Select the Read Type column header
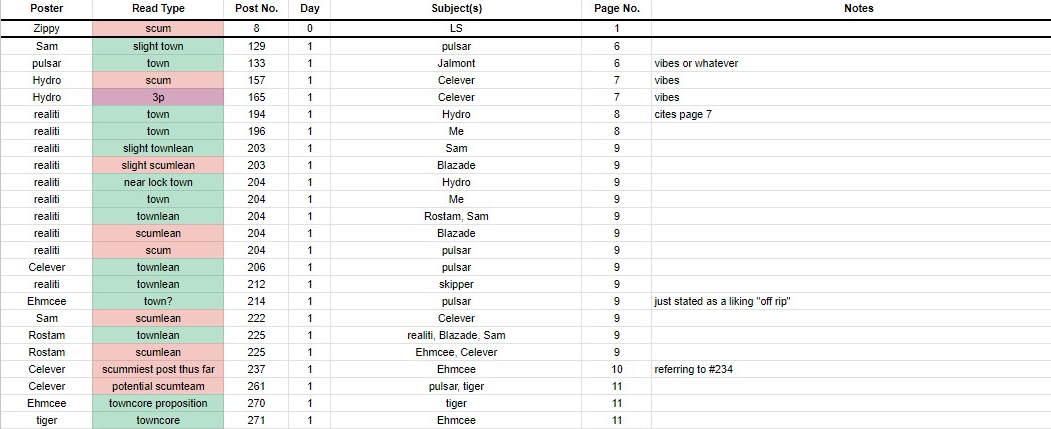Screen dimensions: 1051x429 pos(158,8)
